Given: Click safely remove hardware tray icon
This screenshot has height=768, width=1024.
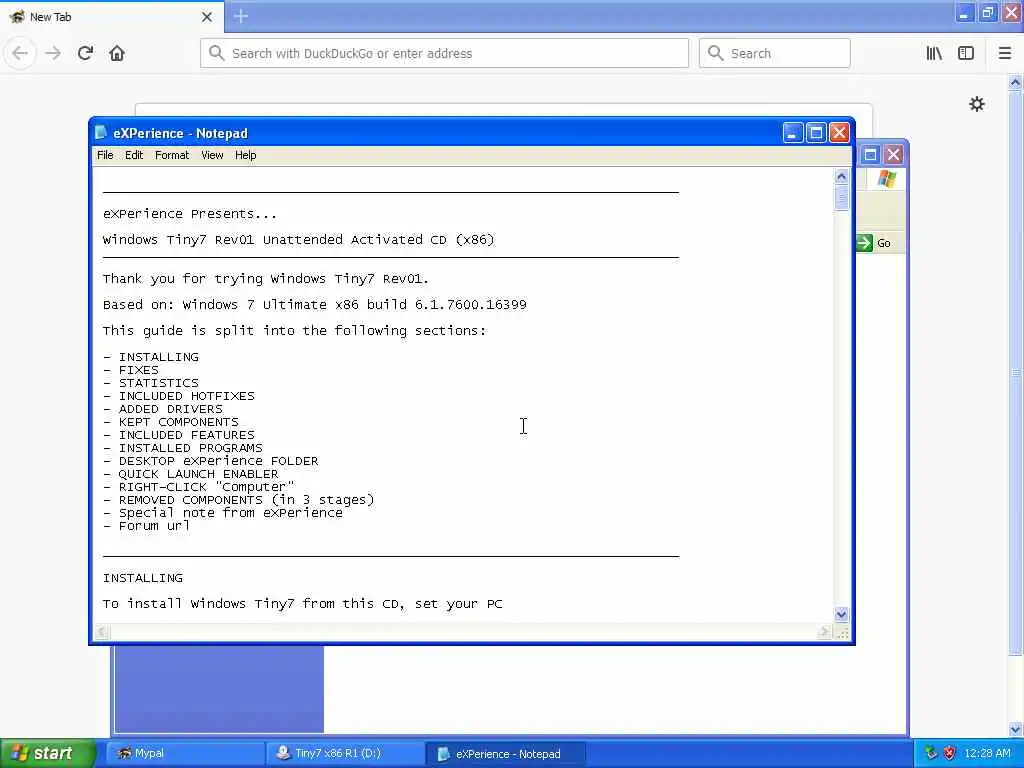Looking at the screenshot, I should [x=931, y=753].
